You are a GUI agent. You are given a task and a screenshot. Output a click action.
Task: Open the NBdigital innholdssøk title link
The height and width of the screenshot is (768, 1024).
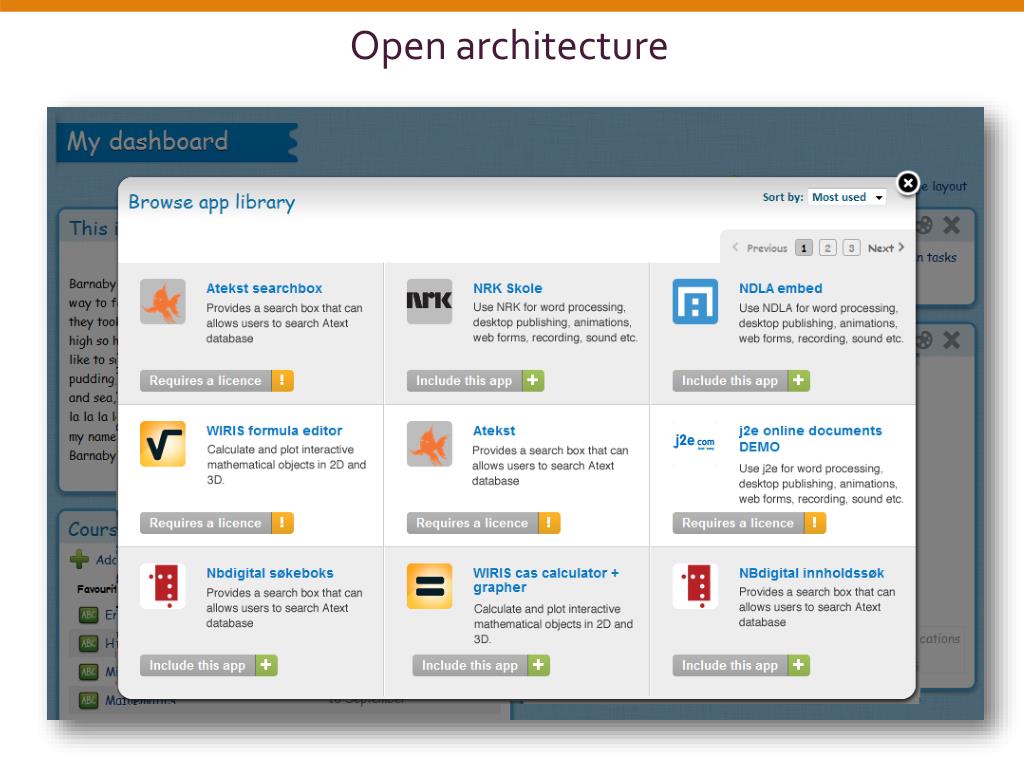click(x=812, y=573)
